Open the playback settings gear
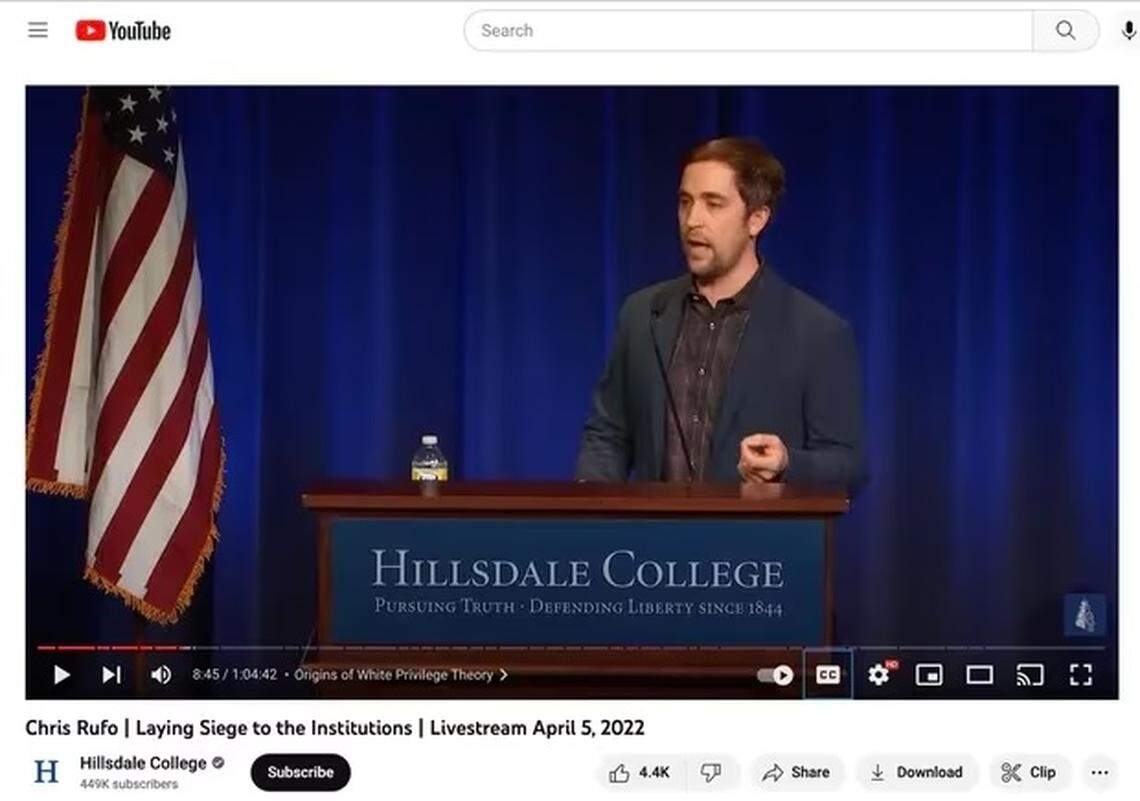Screen dimensions: 1140x801 (x=879, y=675)
